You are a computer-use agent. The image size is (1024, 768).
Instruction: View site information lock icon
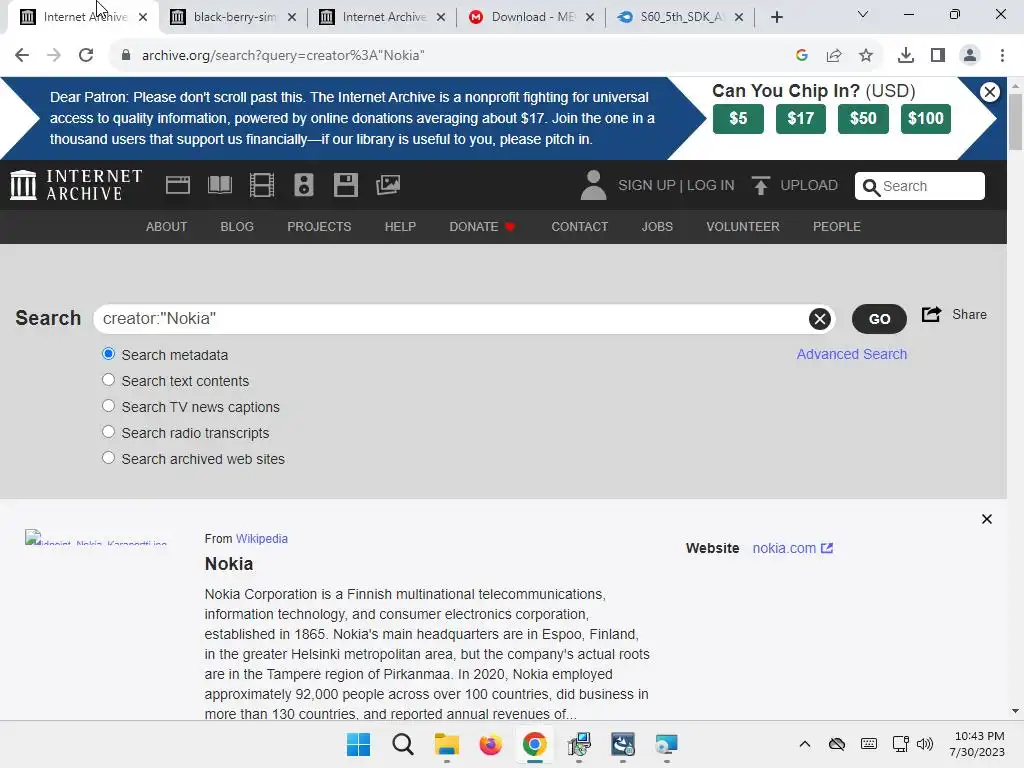click(x=126, y=56)
